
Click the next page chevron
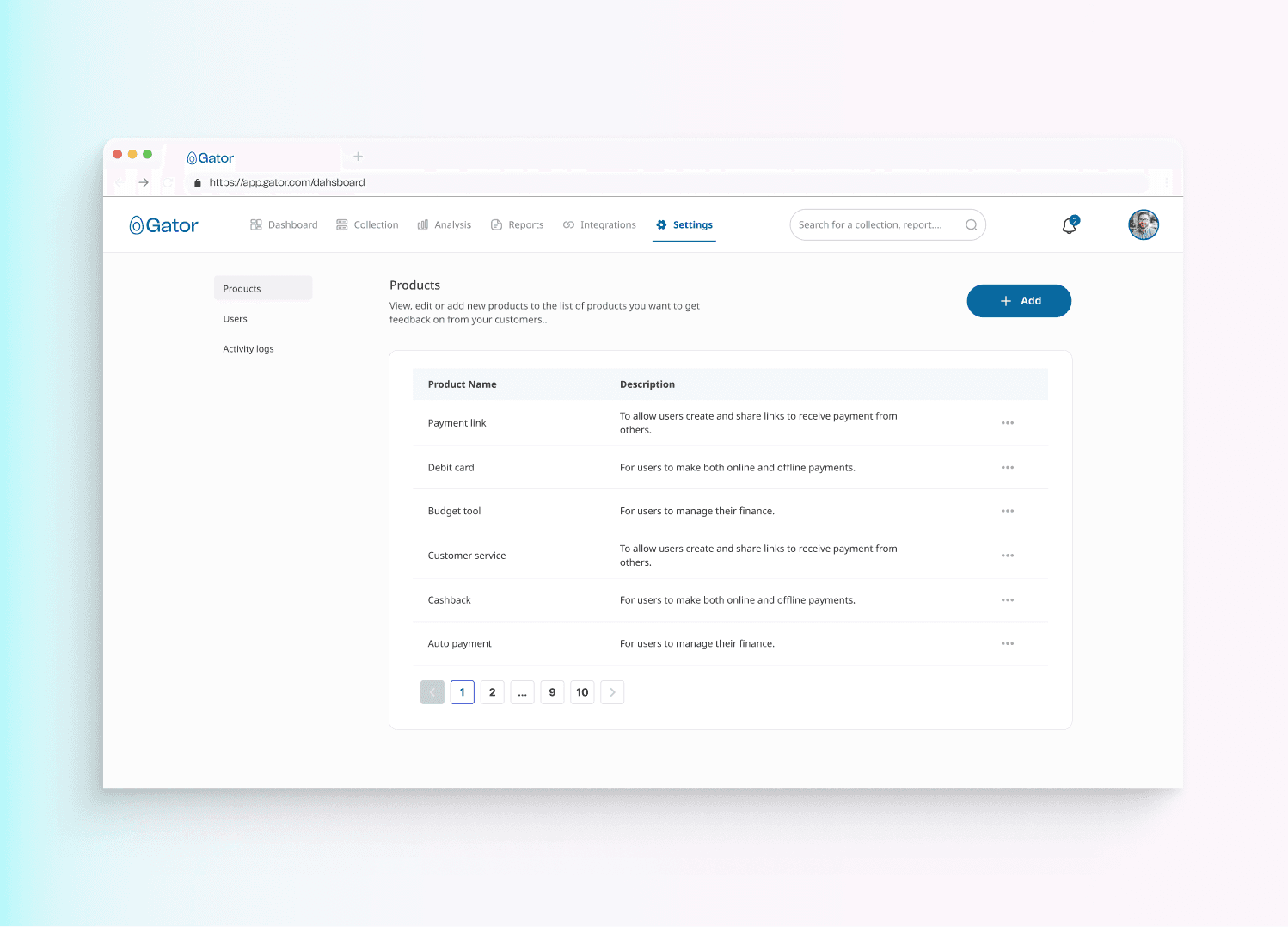click(x=612, y=692)
